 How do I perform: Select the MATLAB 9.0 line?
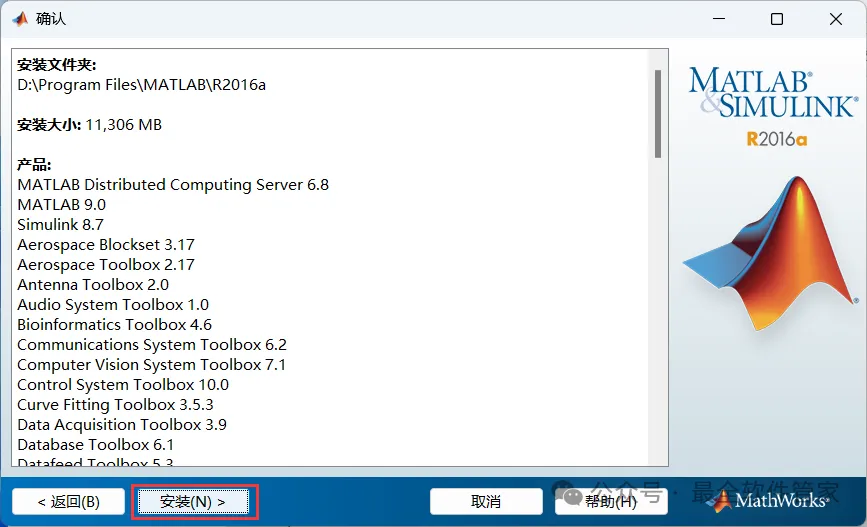61,205
